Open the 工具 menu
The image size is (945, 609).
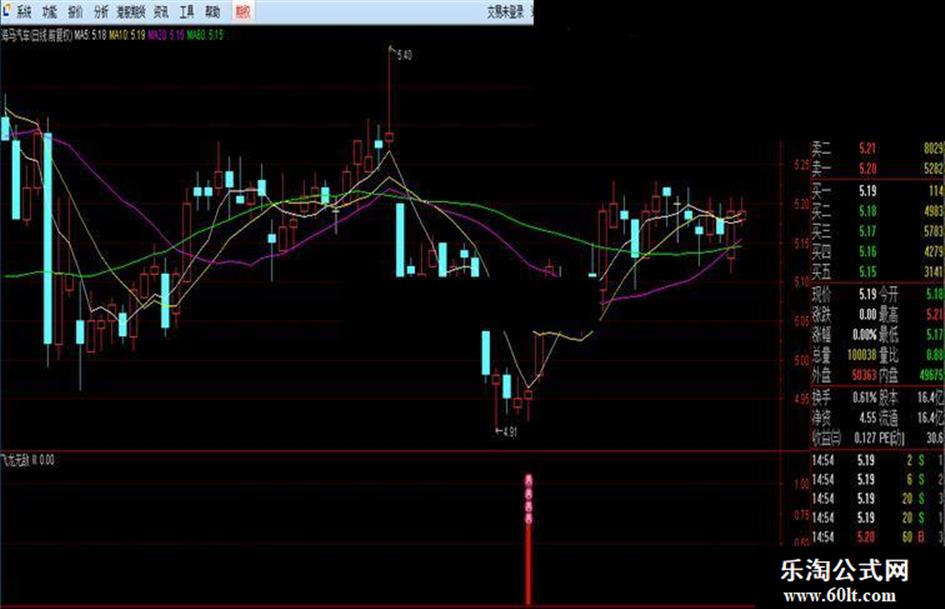click(x=187, y=11)
